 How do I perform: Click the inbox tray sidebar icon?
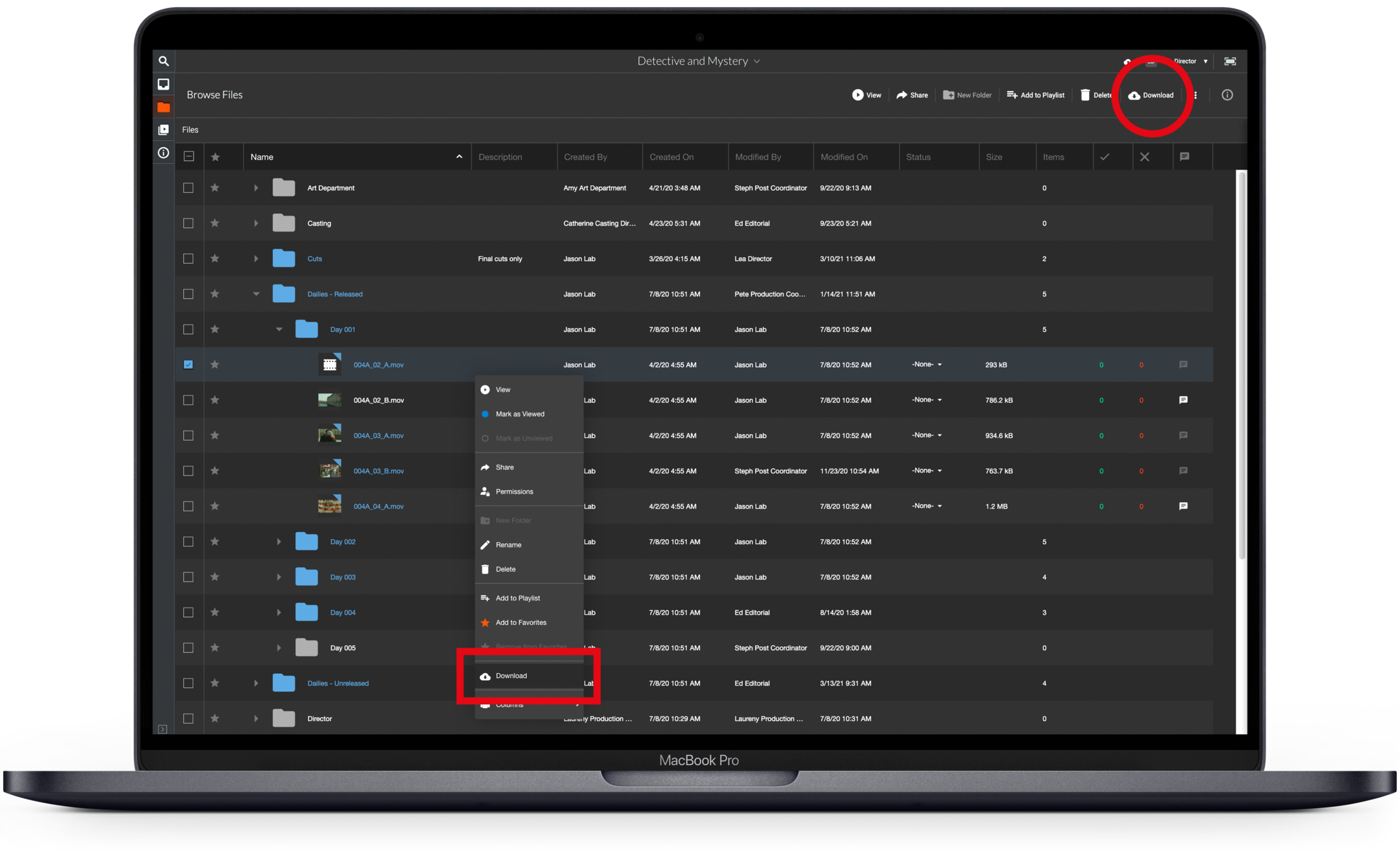(164, 84)
